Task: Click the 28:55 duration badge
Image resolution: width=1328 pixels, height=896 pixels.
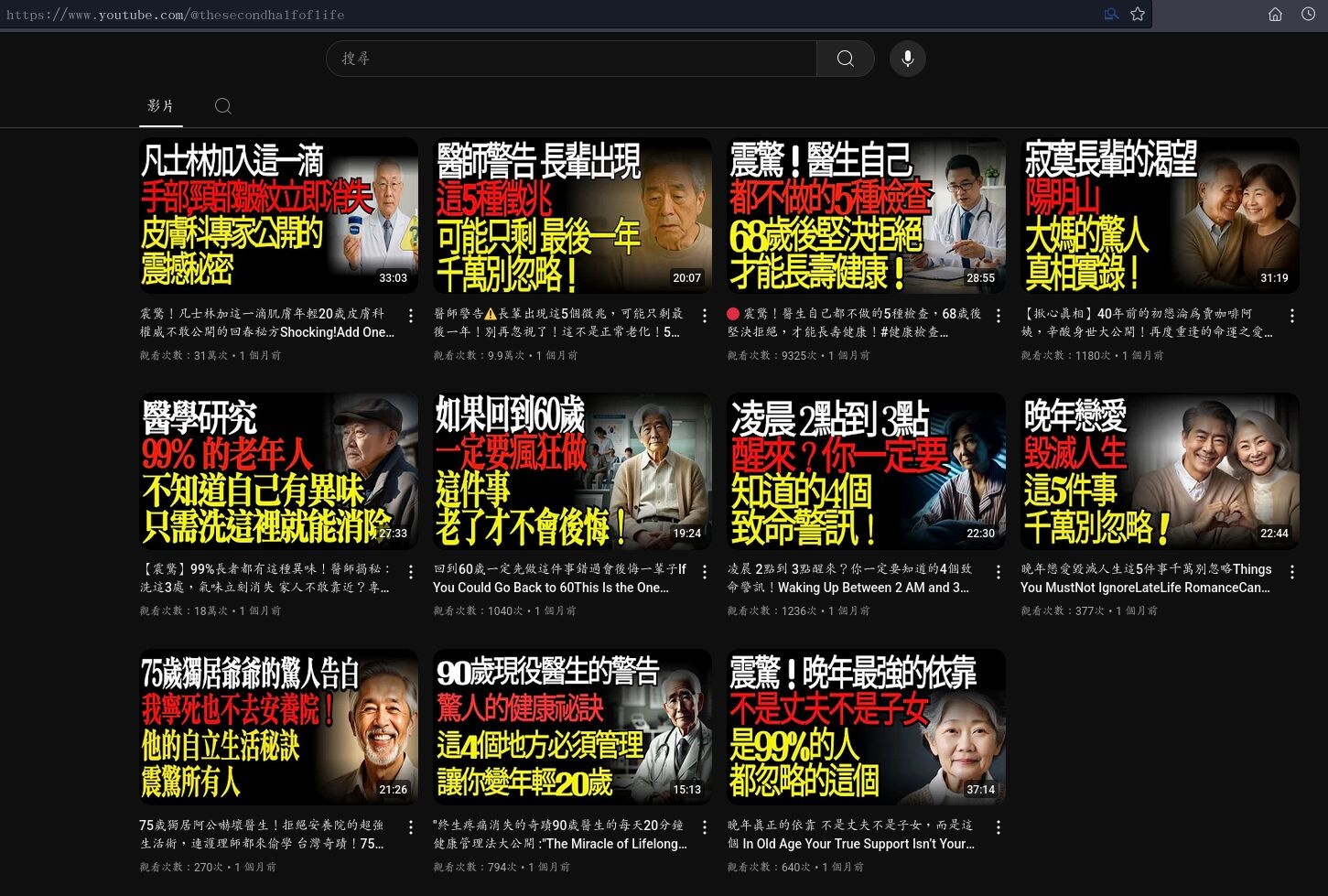Action: point(981,278)
